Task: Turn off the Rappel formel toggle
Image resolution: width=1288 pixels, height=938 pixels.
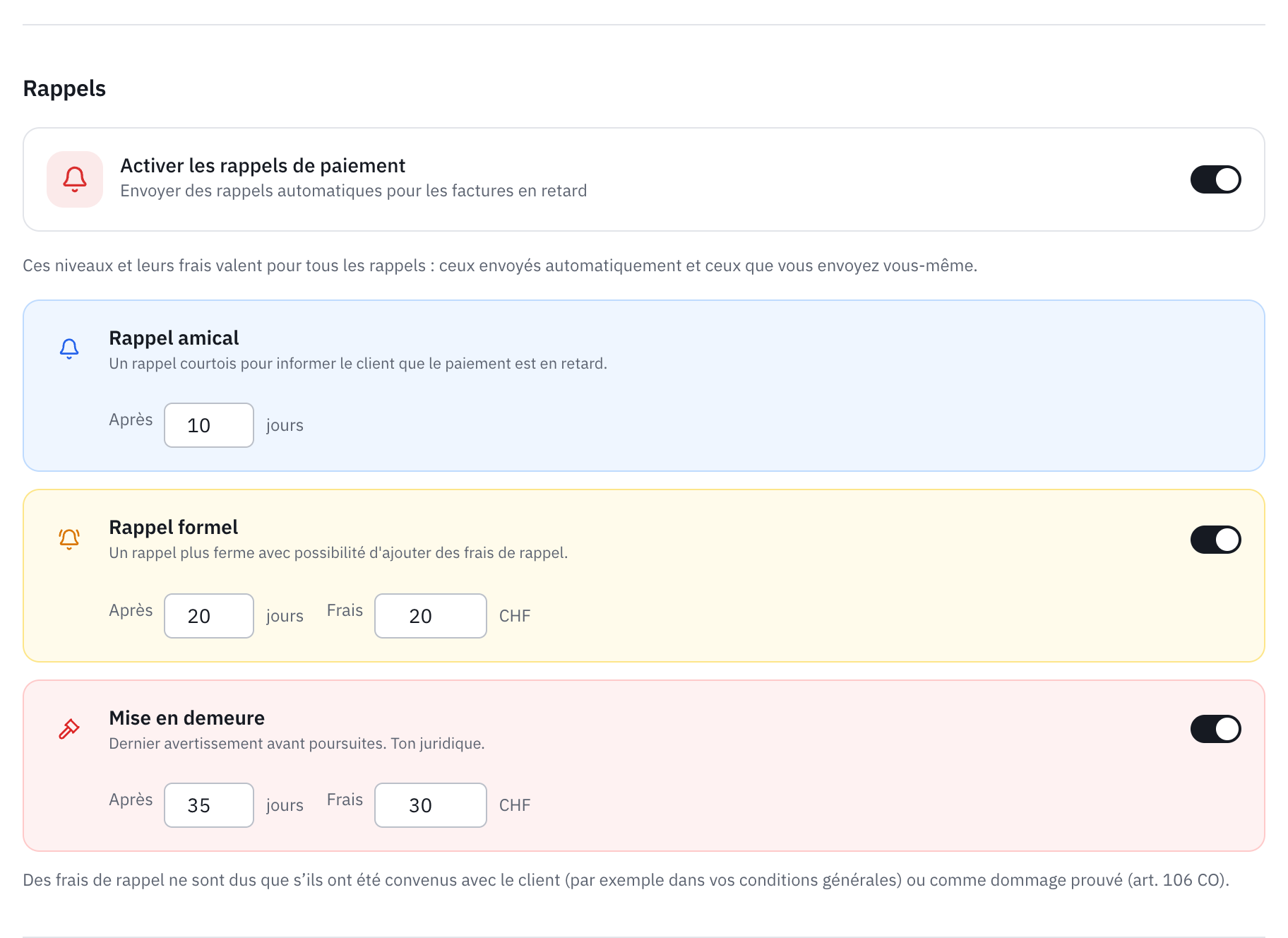Action: (1216, 540)
